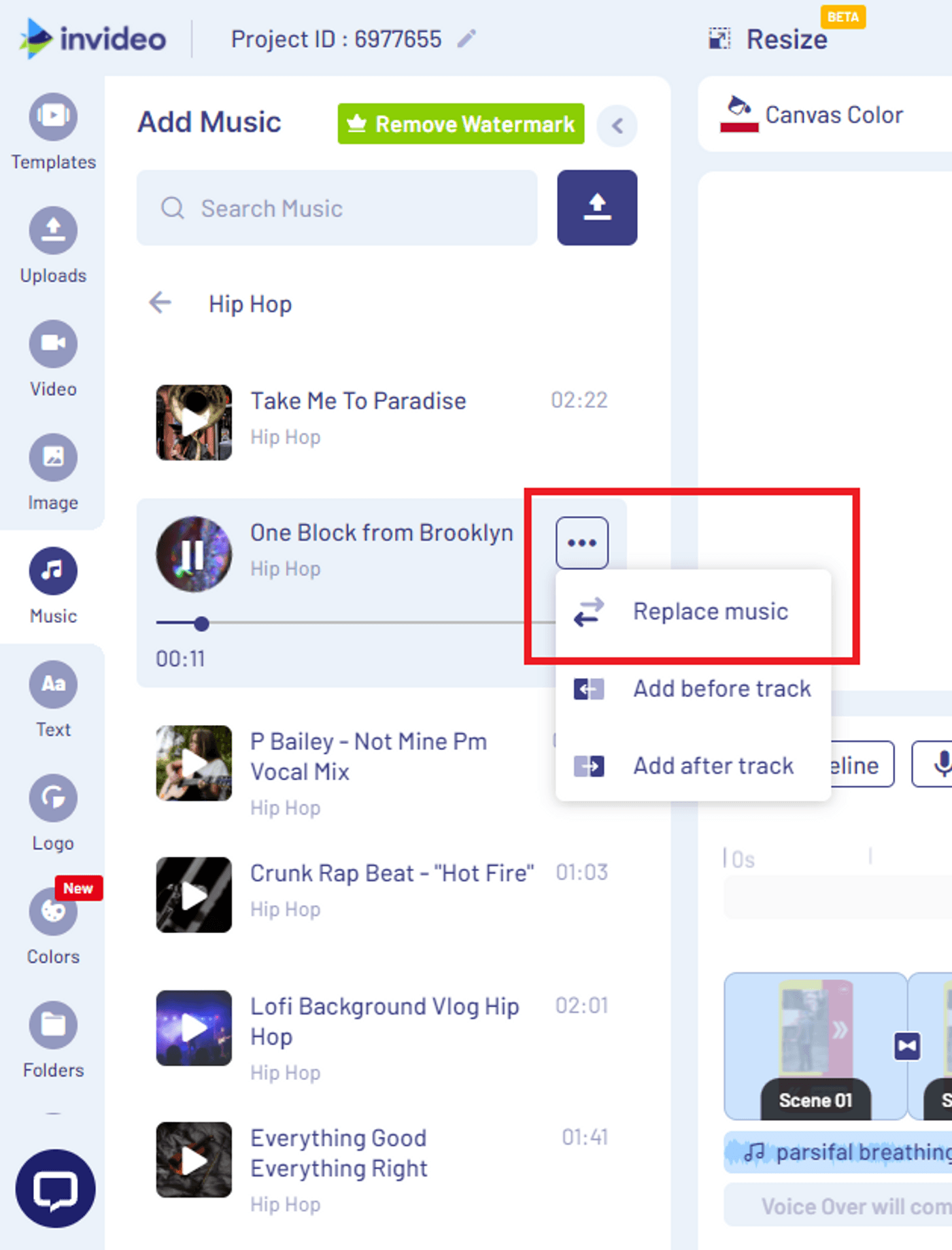Select Replace music option
952x1250 pixels.
pyautogui.click(x=693, y=611)
